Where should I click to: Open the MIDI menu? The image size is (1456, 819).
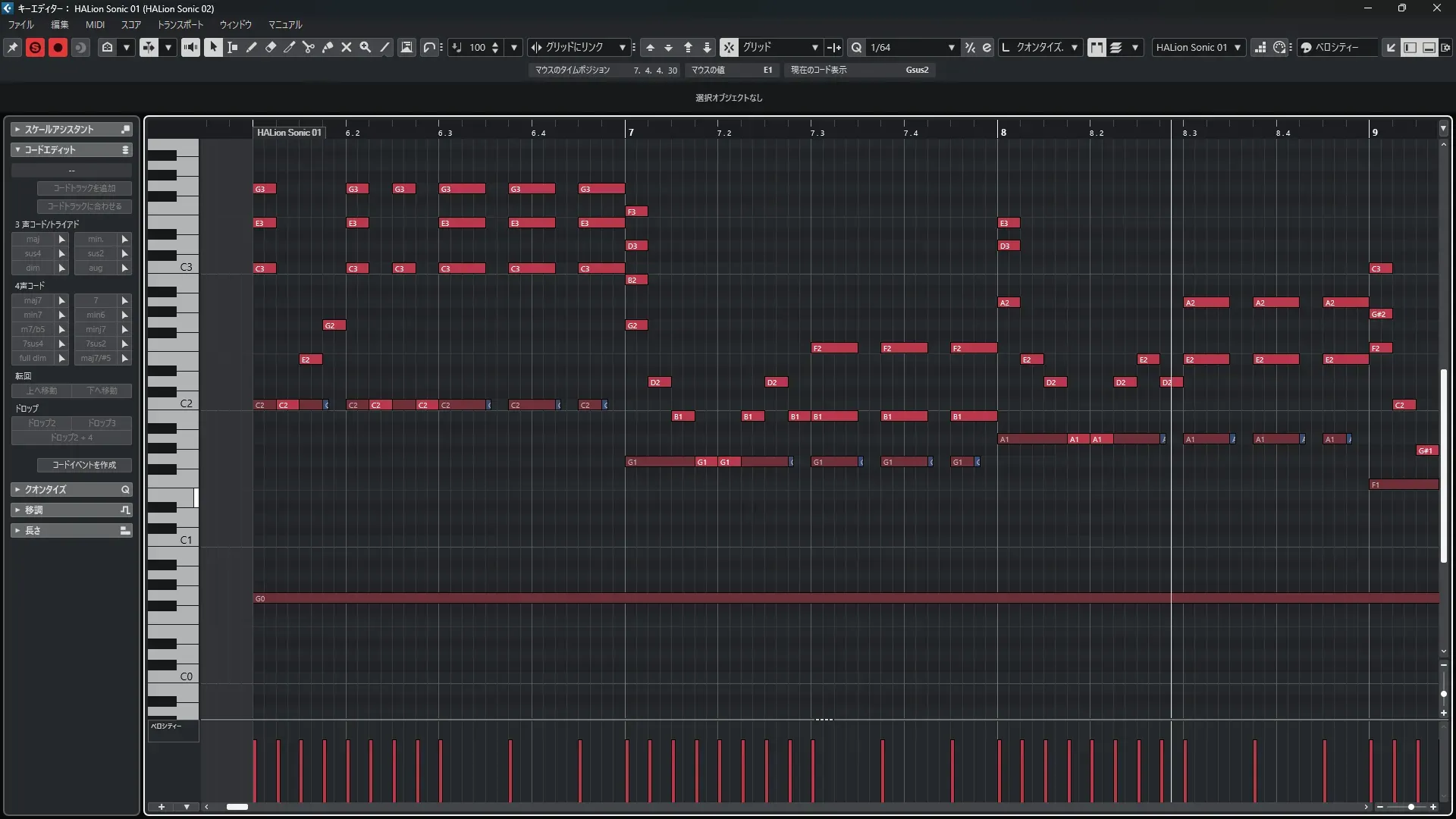pyautogui.click(x=95, y=25)
